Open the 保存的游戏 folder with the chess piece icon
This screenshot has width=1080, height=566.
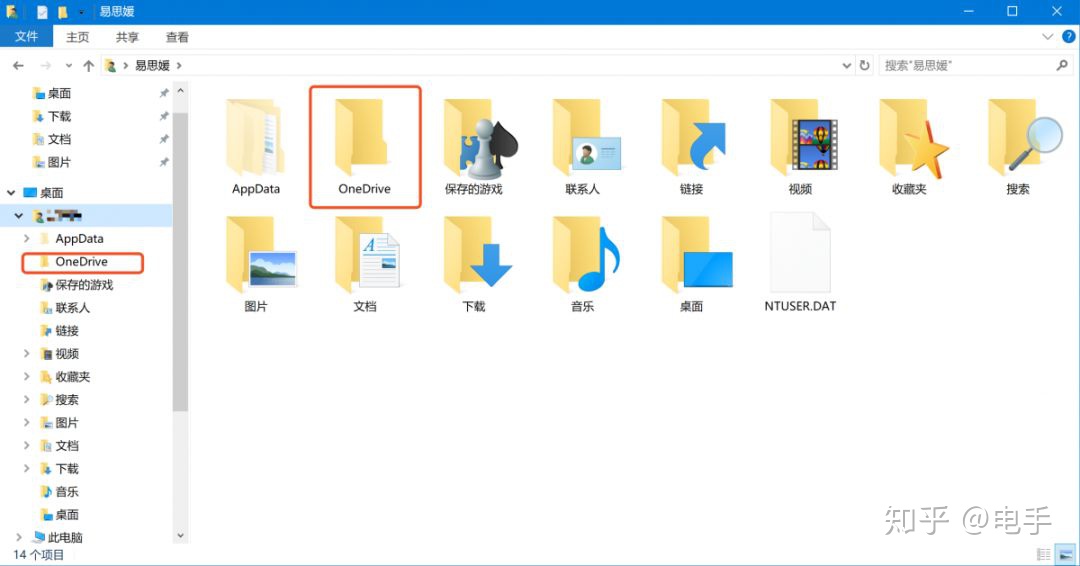point(480,138)
